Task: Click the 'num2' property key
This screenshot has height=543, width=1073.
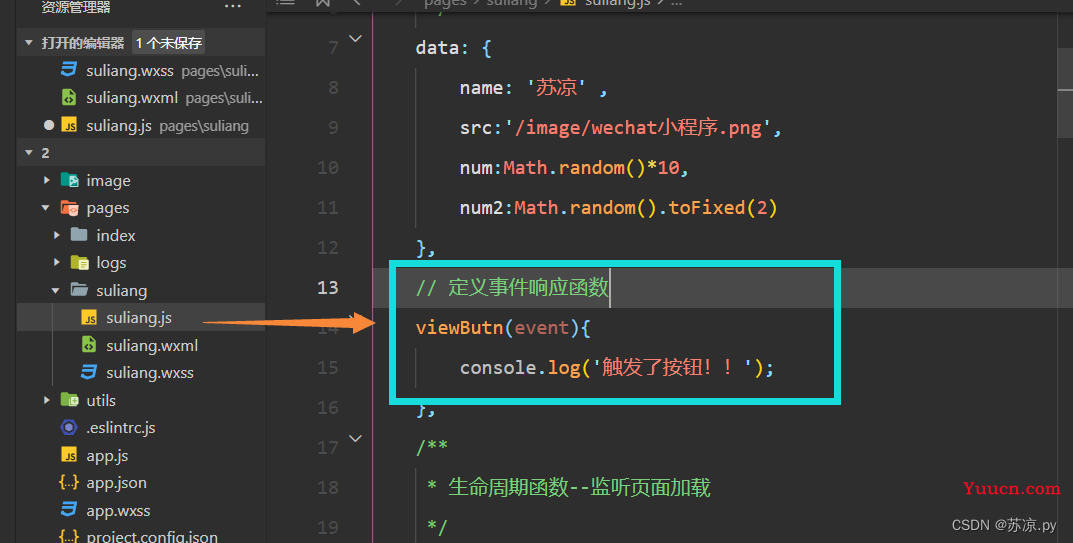Action: 482,207
